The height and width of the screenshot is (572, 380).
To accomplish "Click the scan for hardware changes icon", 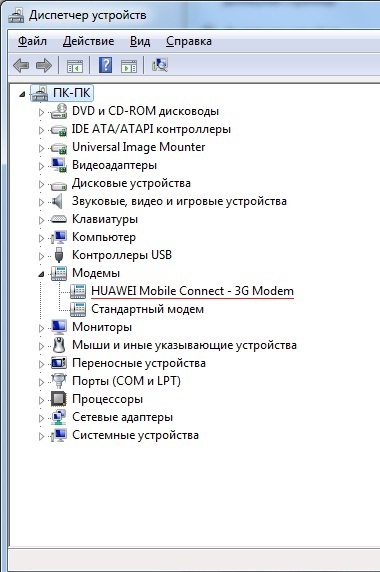I will (160, 65).
